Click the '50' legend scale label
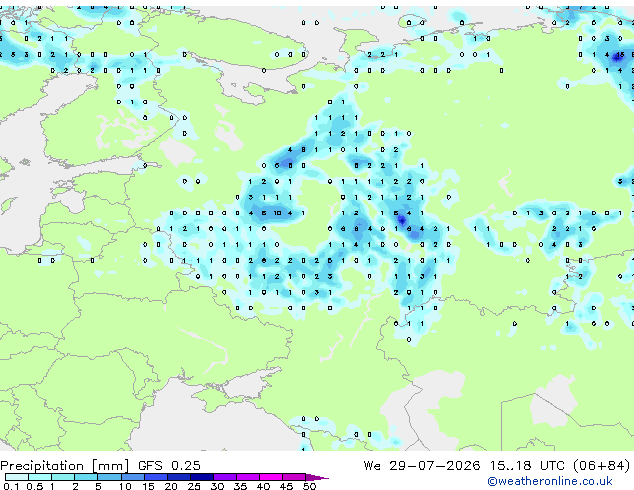 (309, 486)
